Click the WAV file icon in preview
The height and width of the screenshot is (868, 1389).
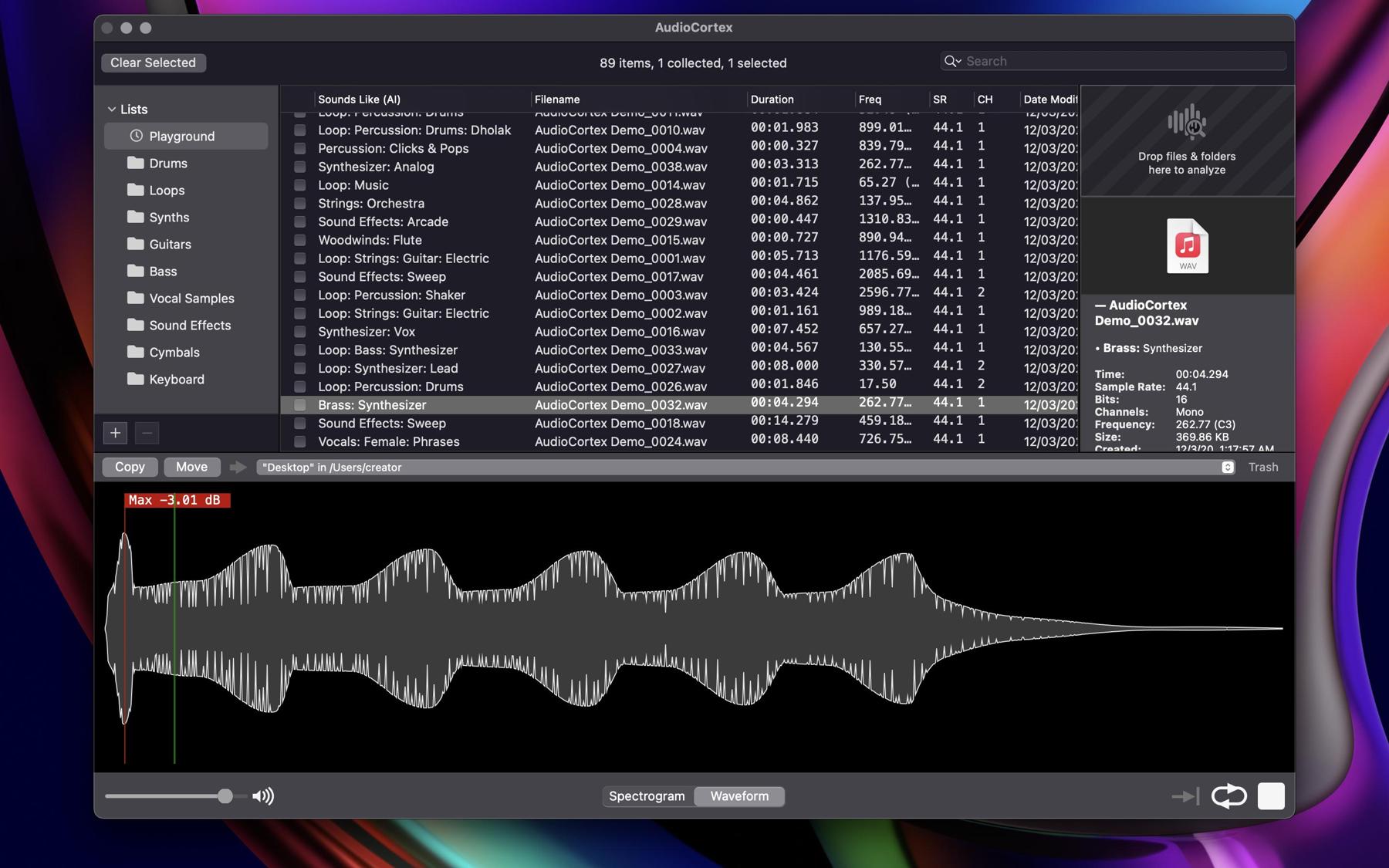click(1187, 246)
